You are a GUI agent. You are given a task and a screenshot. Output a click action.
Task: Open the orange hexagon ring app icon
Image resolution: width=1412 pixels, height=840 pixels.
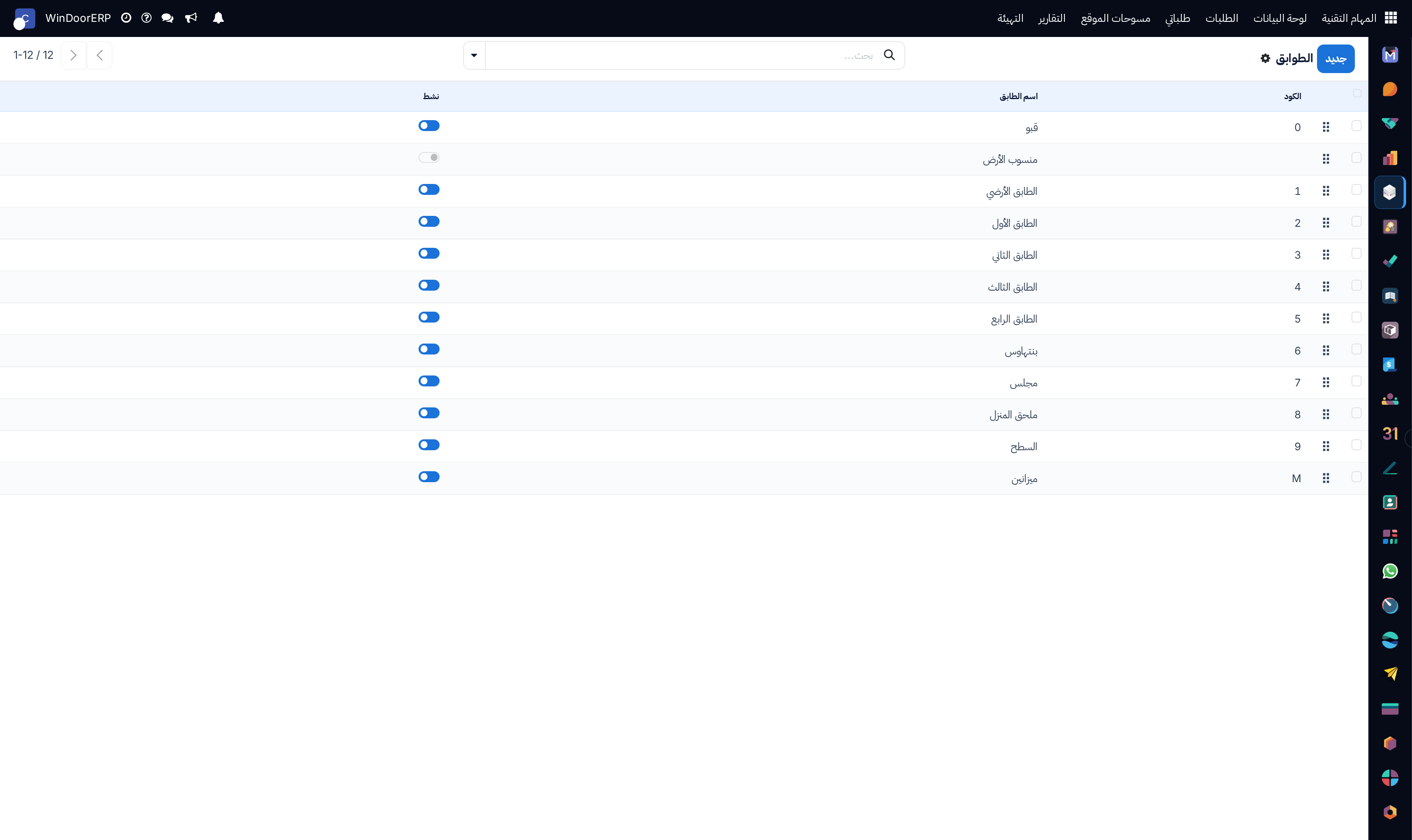click(1389, 812)
